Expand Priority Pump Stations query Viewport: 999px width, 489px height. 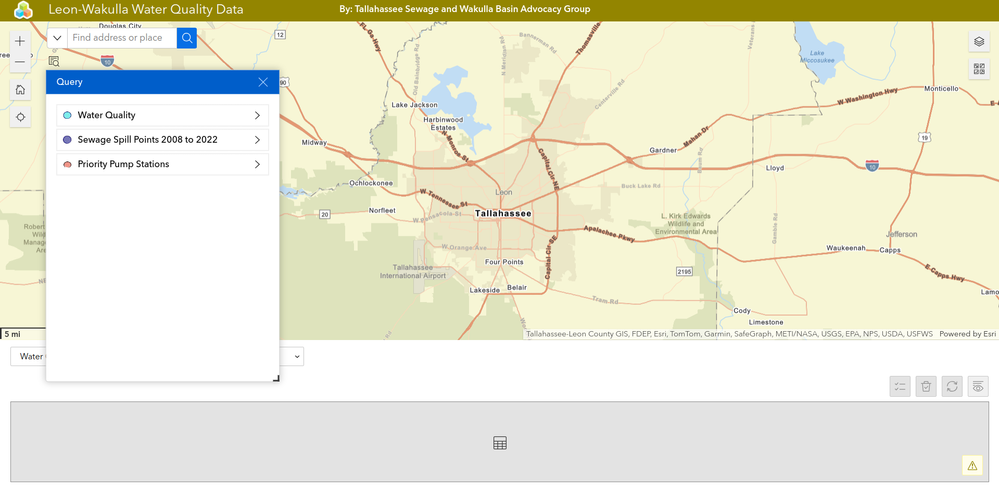coord(162,164)
